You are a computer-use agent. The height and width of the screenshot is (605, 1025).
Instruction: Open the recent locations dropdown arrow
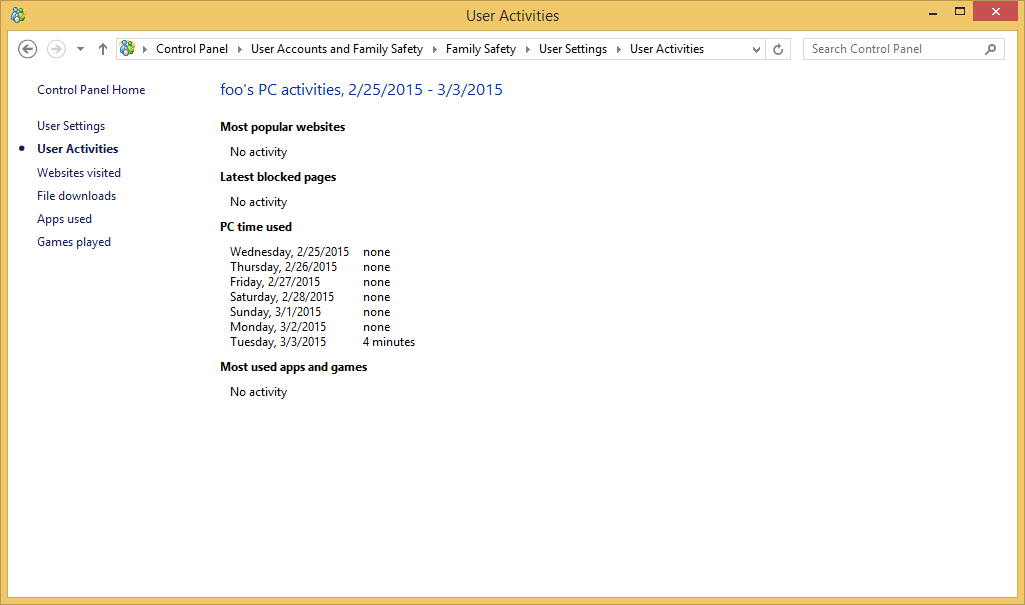[x=80, y=49]
